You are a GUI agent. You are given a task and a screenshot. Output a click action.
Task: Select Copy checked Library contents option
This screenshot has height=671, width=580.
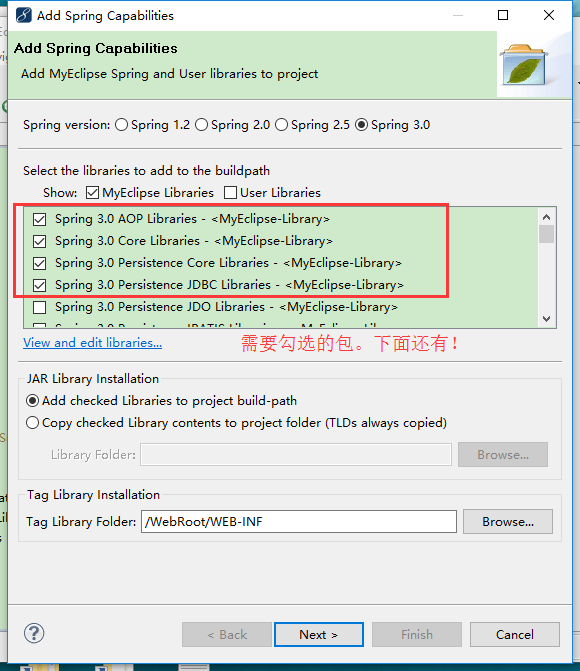(33, 423)
